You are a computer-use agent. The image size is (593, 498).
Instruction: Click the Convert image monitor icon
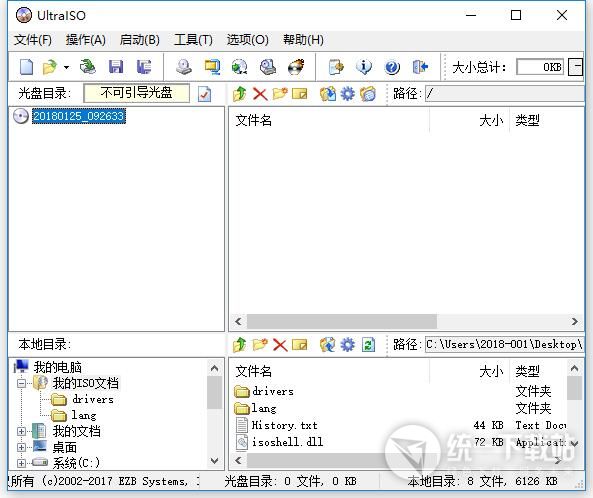212,67
